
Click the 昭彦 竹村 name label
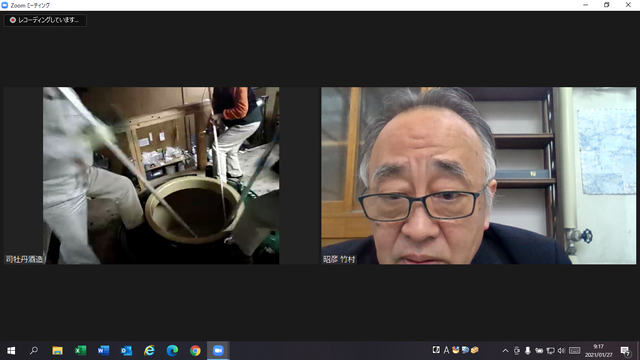[x=339, y=259]
